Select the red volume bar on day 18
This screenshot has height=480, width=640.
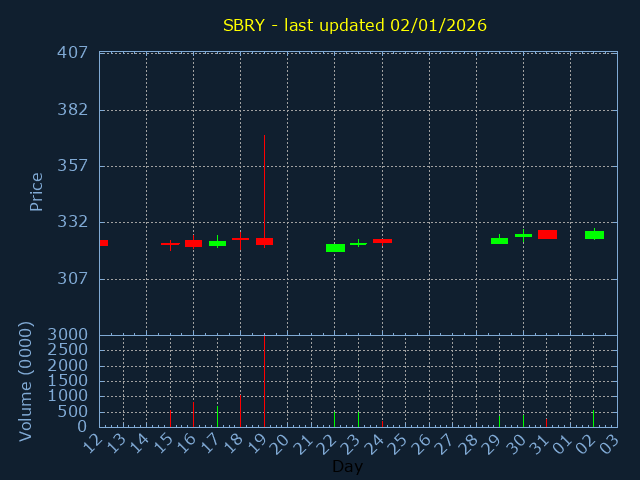tap(240, 411)
